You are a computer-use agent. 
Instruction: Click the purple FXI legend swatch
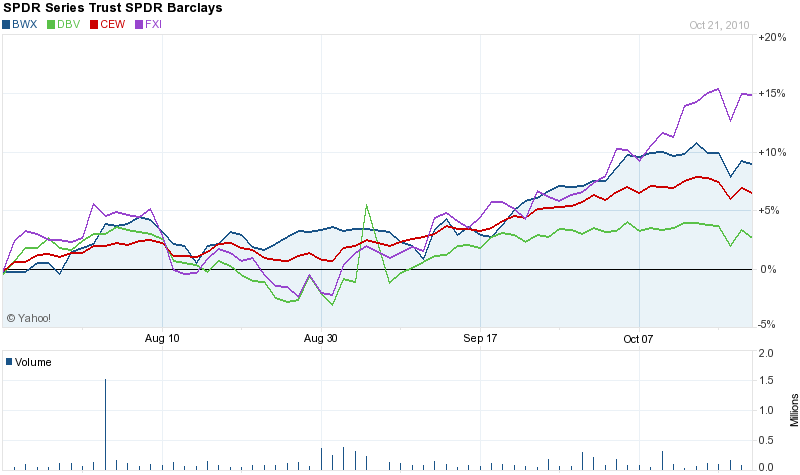point(139,24)
